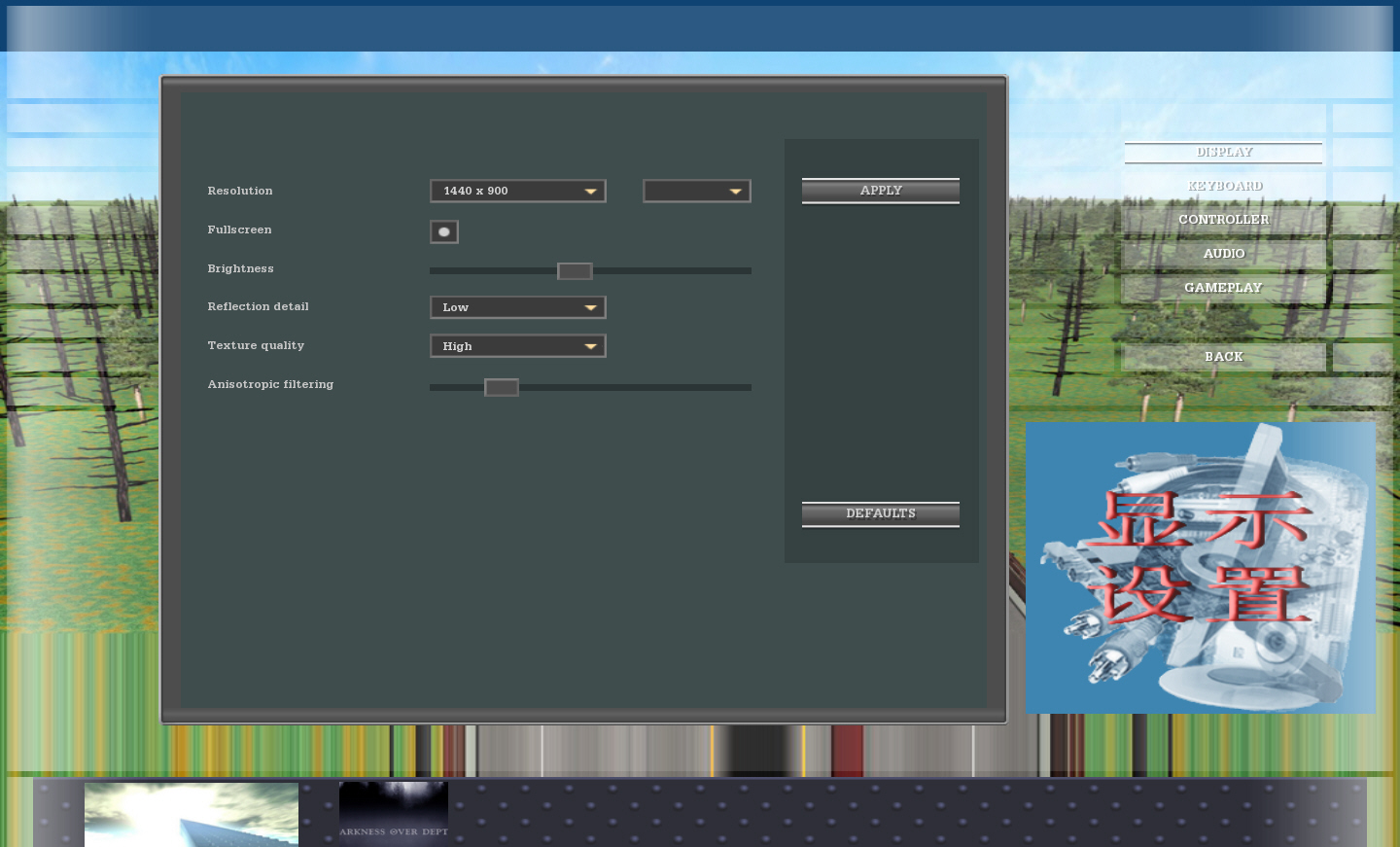
Task: Click the '1440 x 900' resolution value
Action: pyautogui.click(x=476, y=192)
